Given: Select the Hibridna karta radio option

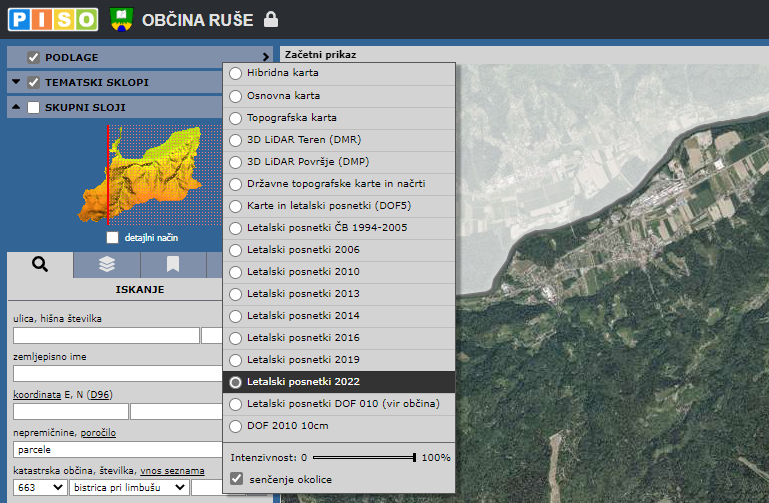Looking at the screenshot, I should point(236,73).
